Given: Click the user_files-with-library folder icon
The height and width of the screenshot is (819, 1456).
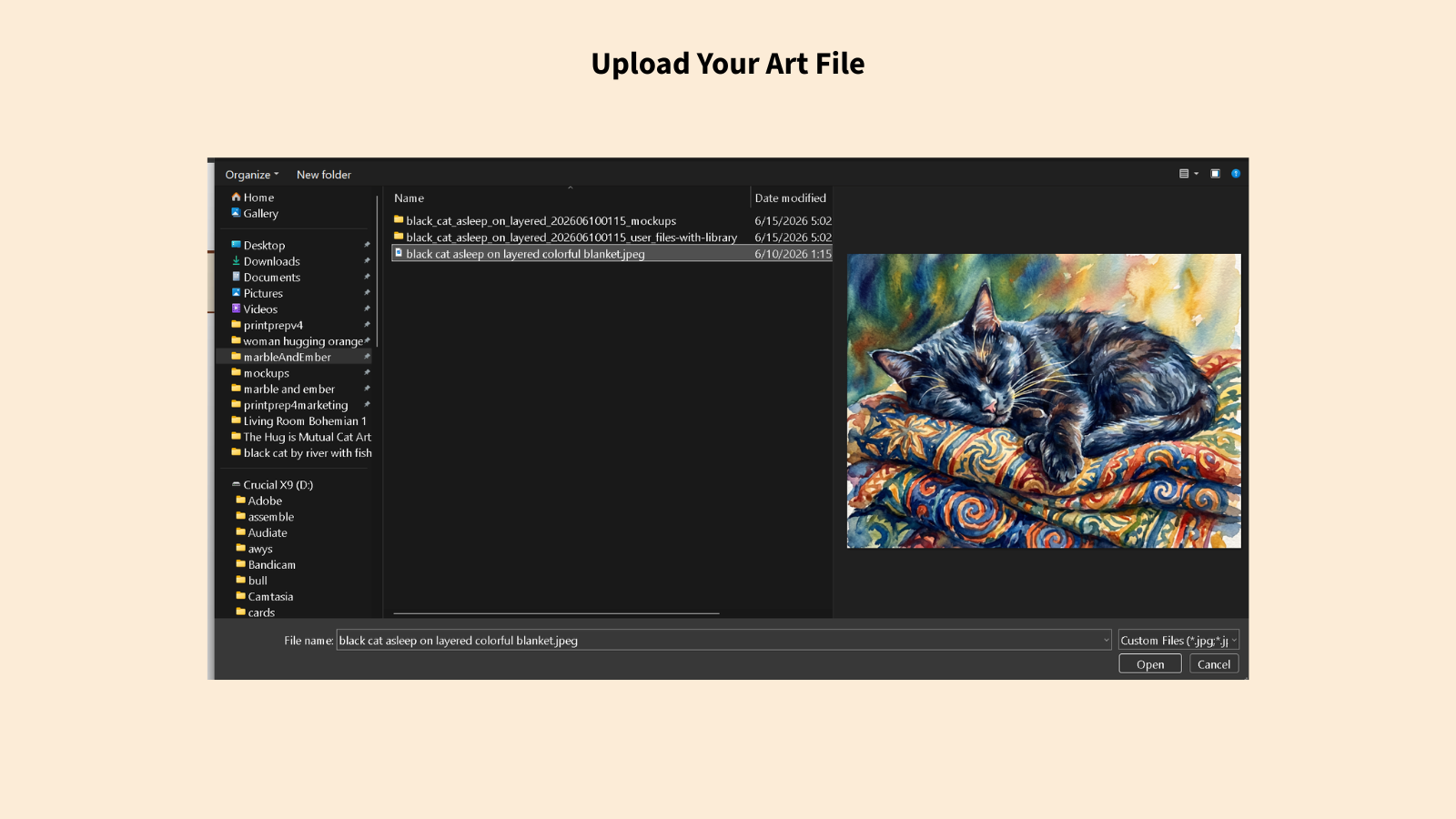Looking at the screenshot, I should (x=399, y=236).
